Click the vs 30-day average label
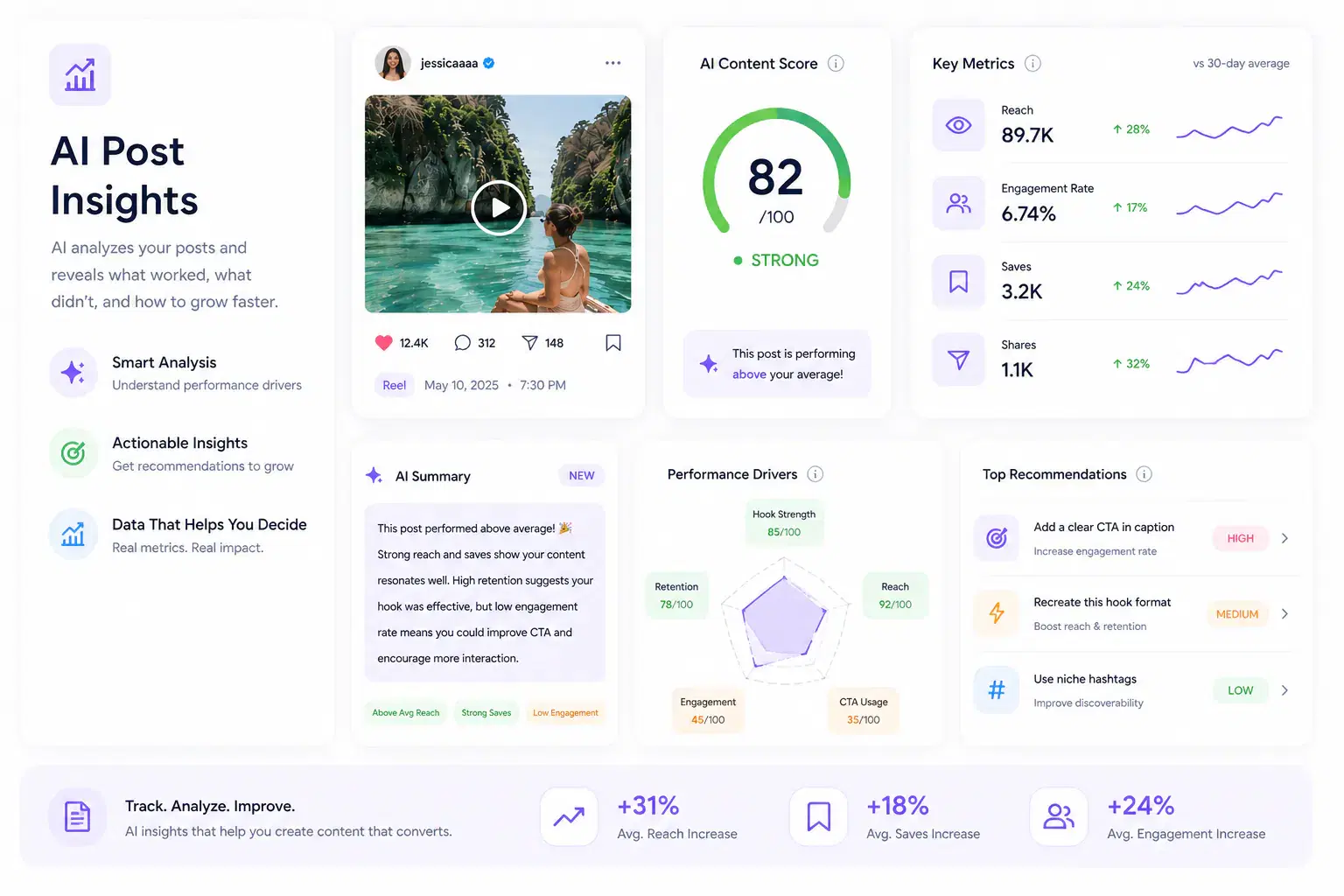The width and height of the screenshot is (1344, 896). coord(1241,64)
